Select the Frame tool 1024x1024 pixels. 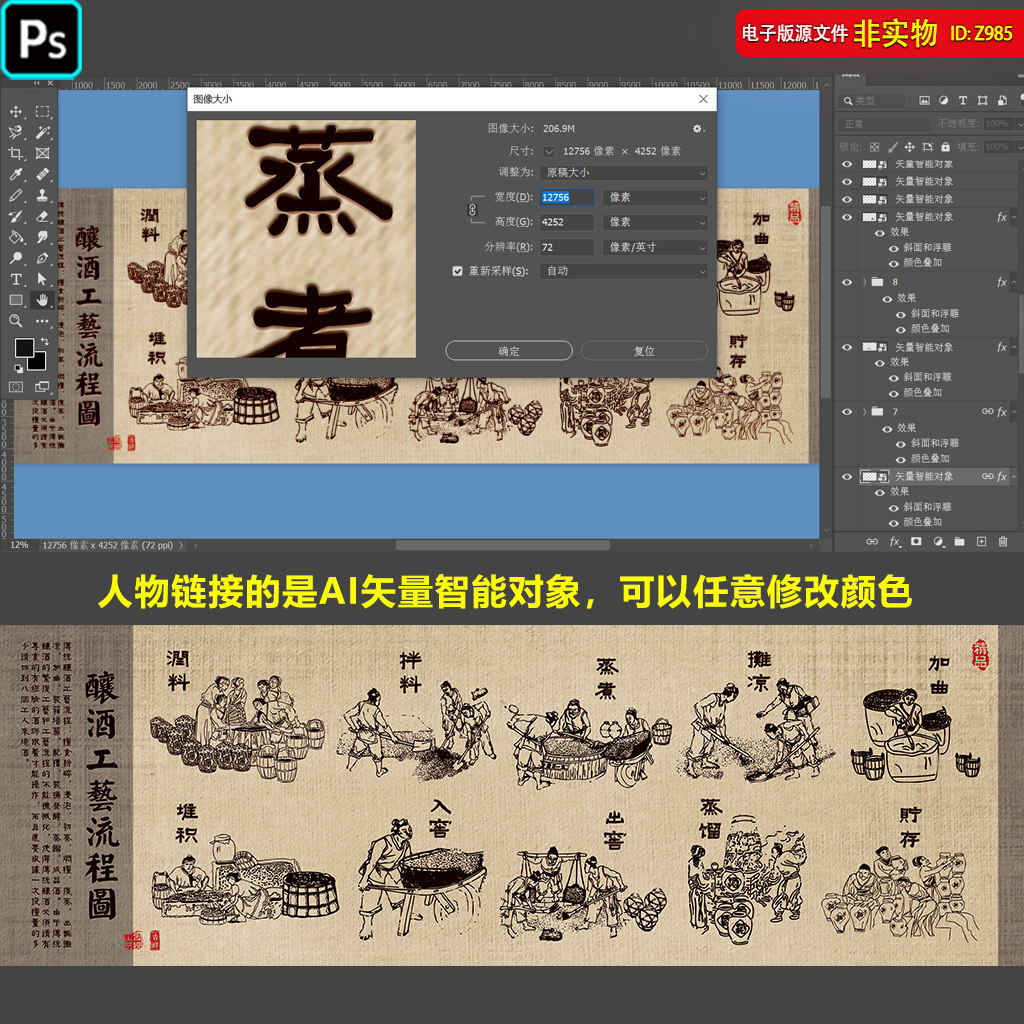[x=42, y=153]
